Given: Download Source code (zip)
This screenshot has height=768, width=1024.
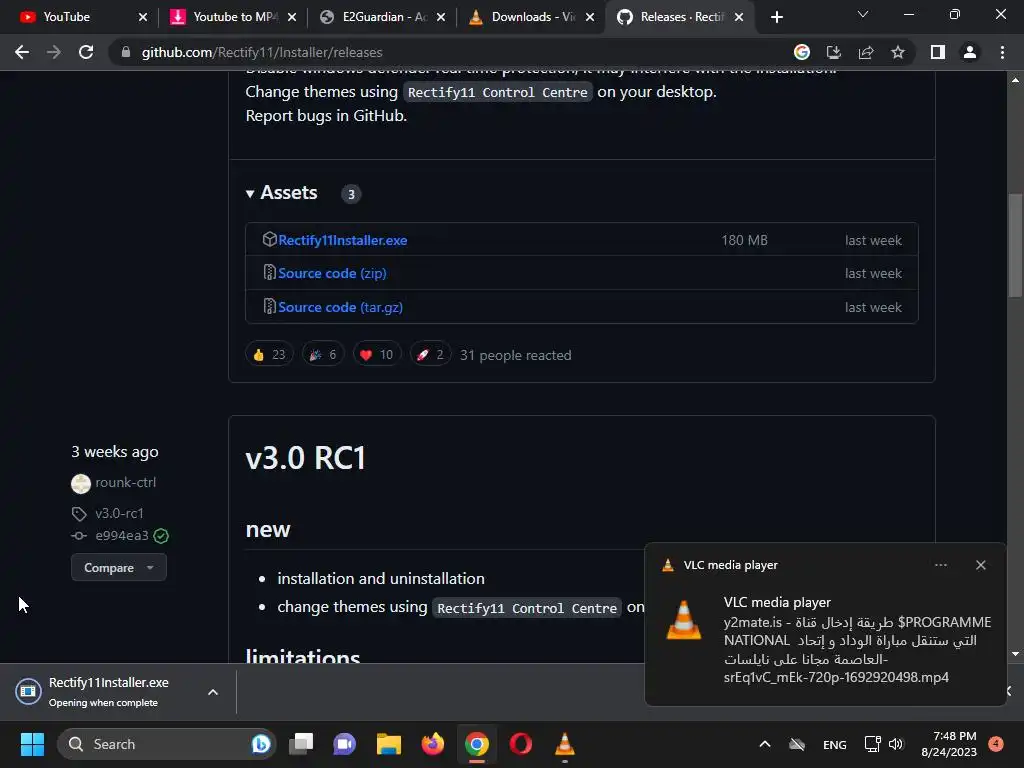Looking at the screenshot, I should pos(332,273).
